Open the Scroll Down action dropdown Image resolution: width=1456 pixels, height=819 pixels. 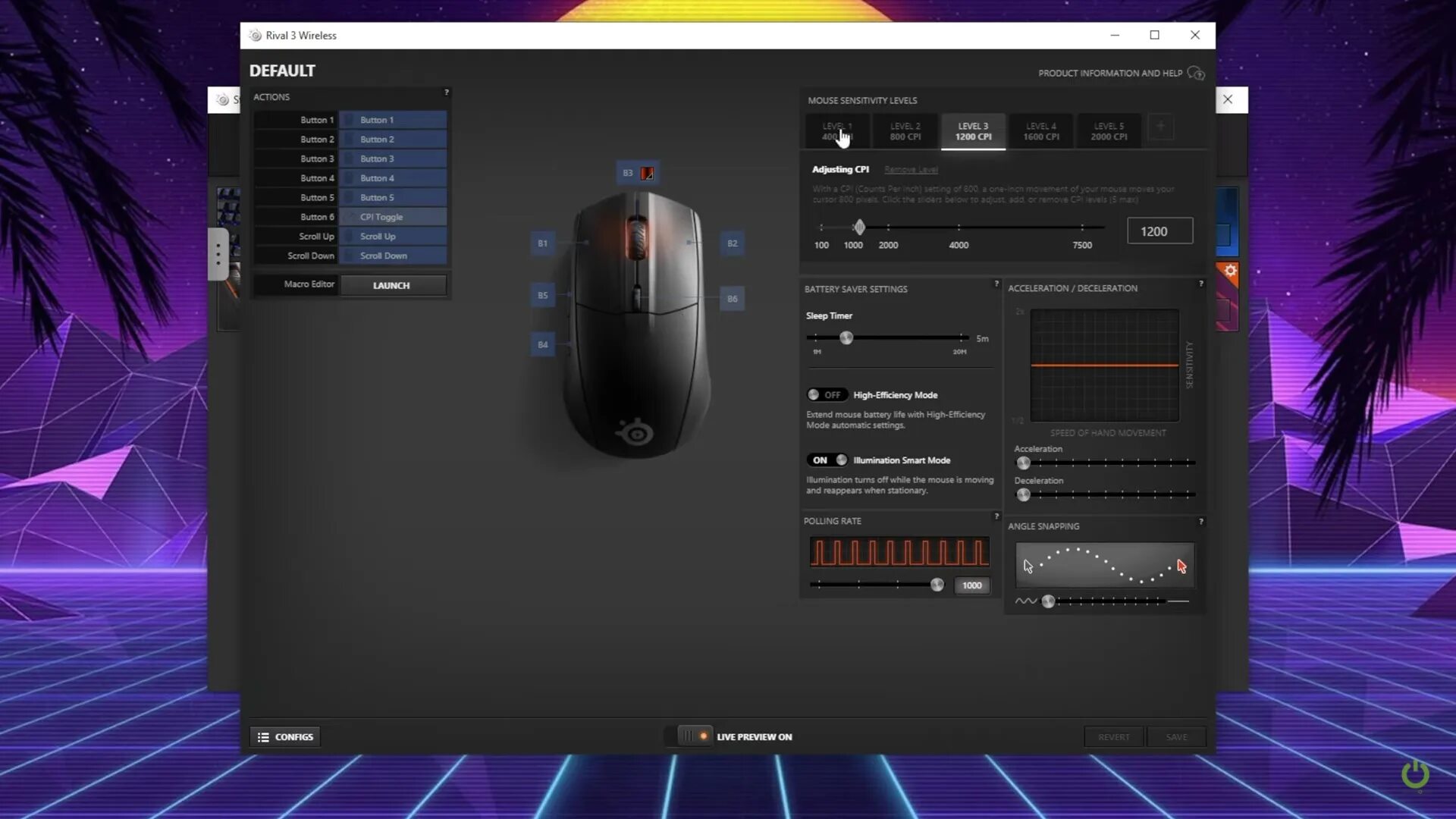(x=393, y=256)
